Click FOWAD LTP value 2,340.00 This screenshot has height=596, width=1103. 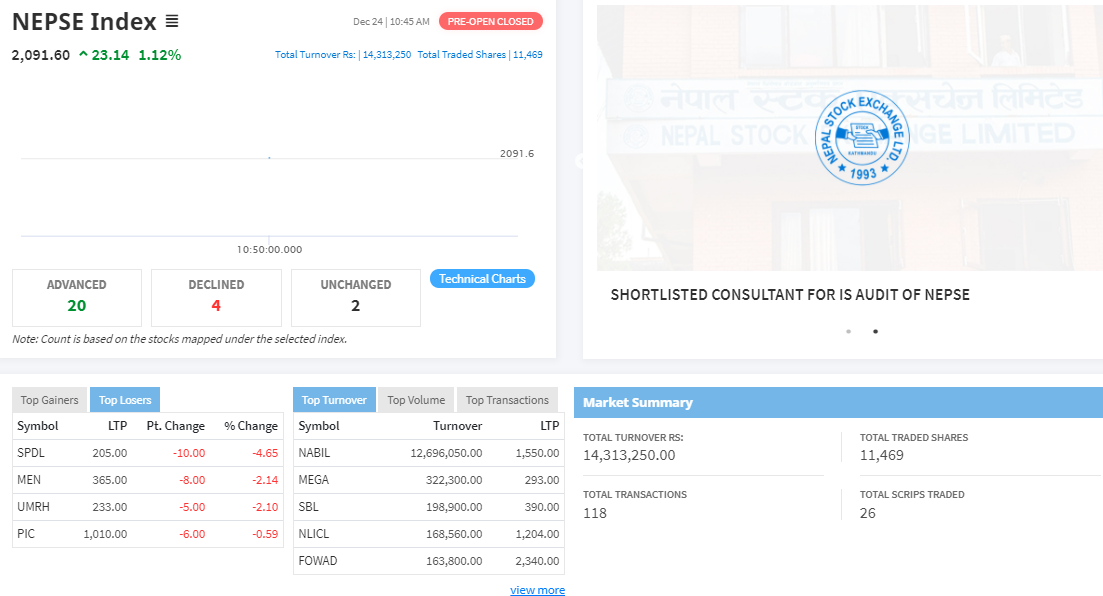tap(537, 561)
